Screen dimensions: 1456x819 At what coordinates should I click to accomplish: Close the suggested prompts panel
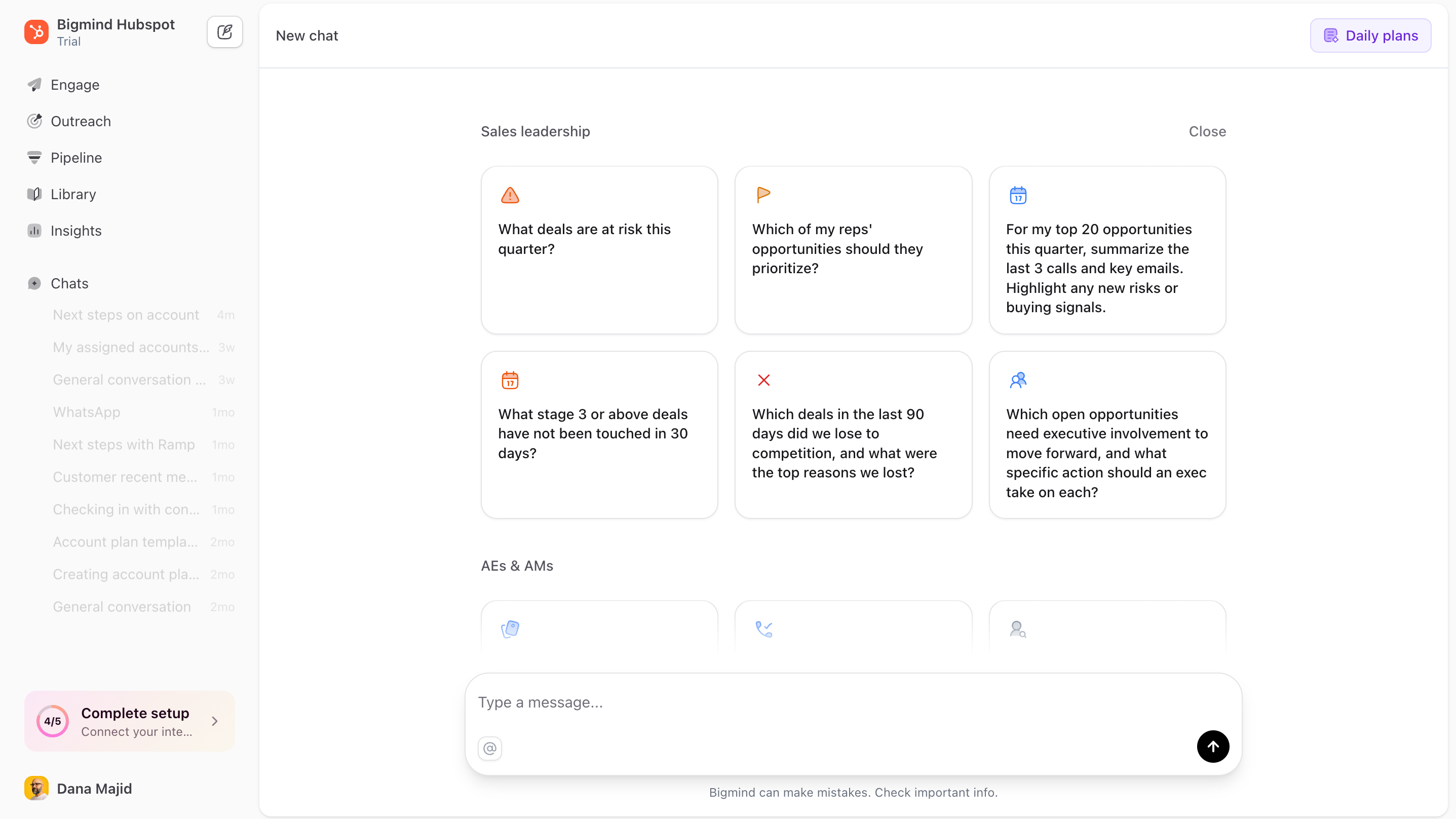pos(1207,131)
